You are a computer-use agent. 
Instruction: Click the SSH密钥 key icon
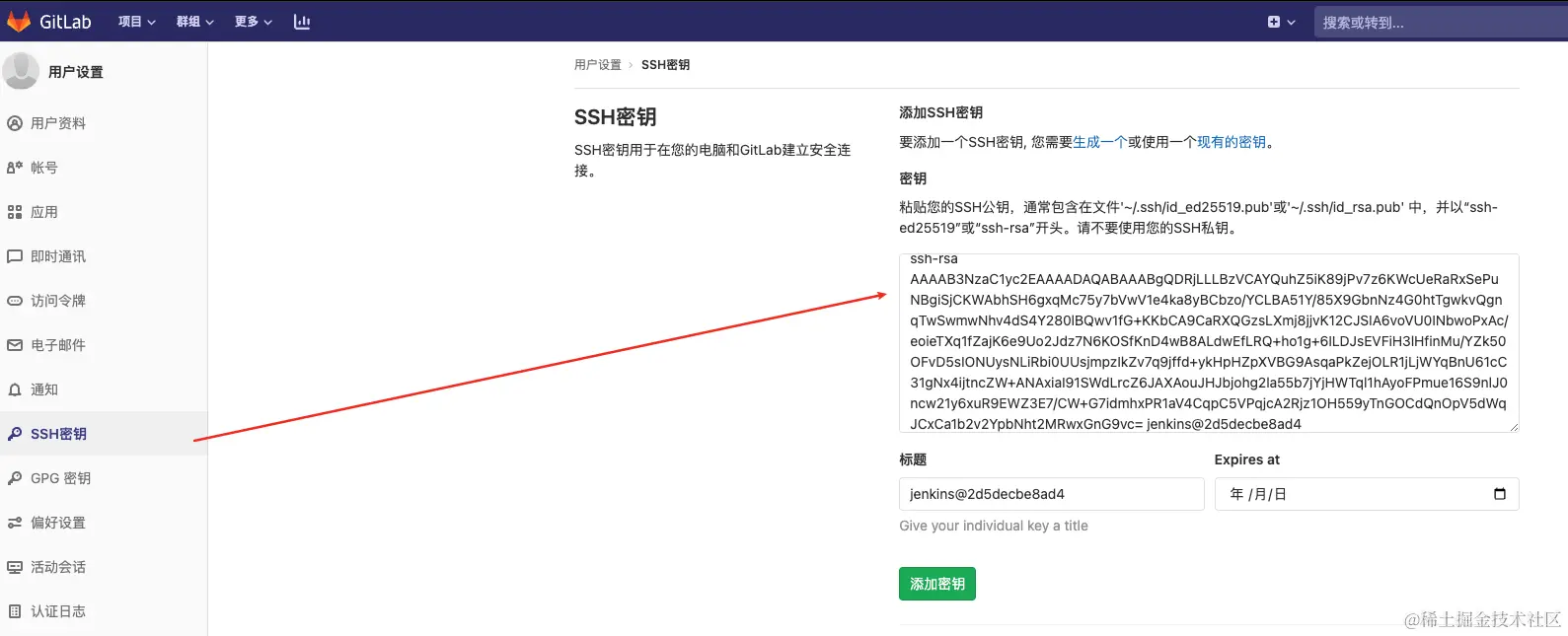coord(15,434)
